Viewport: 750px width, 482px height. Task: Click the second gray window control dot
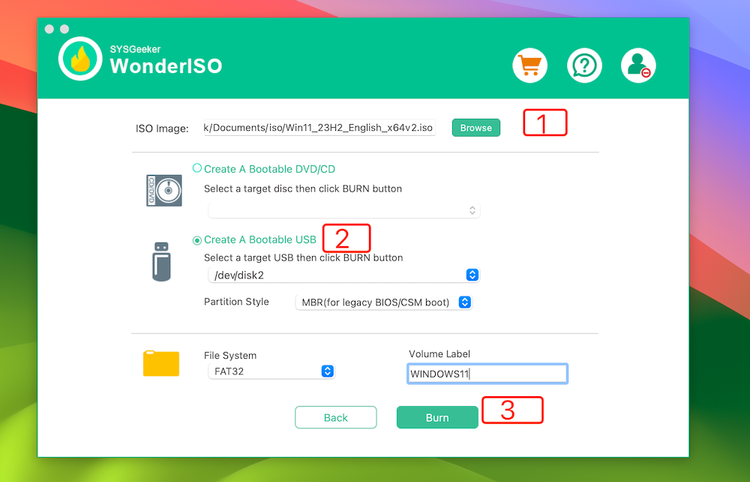[64, 29]
